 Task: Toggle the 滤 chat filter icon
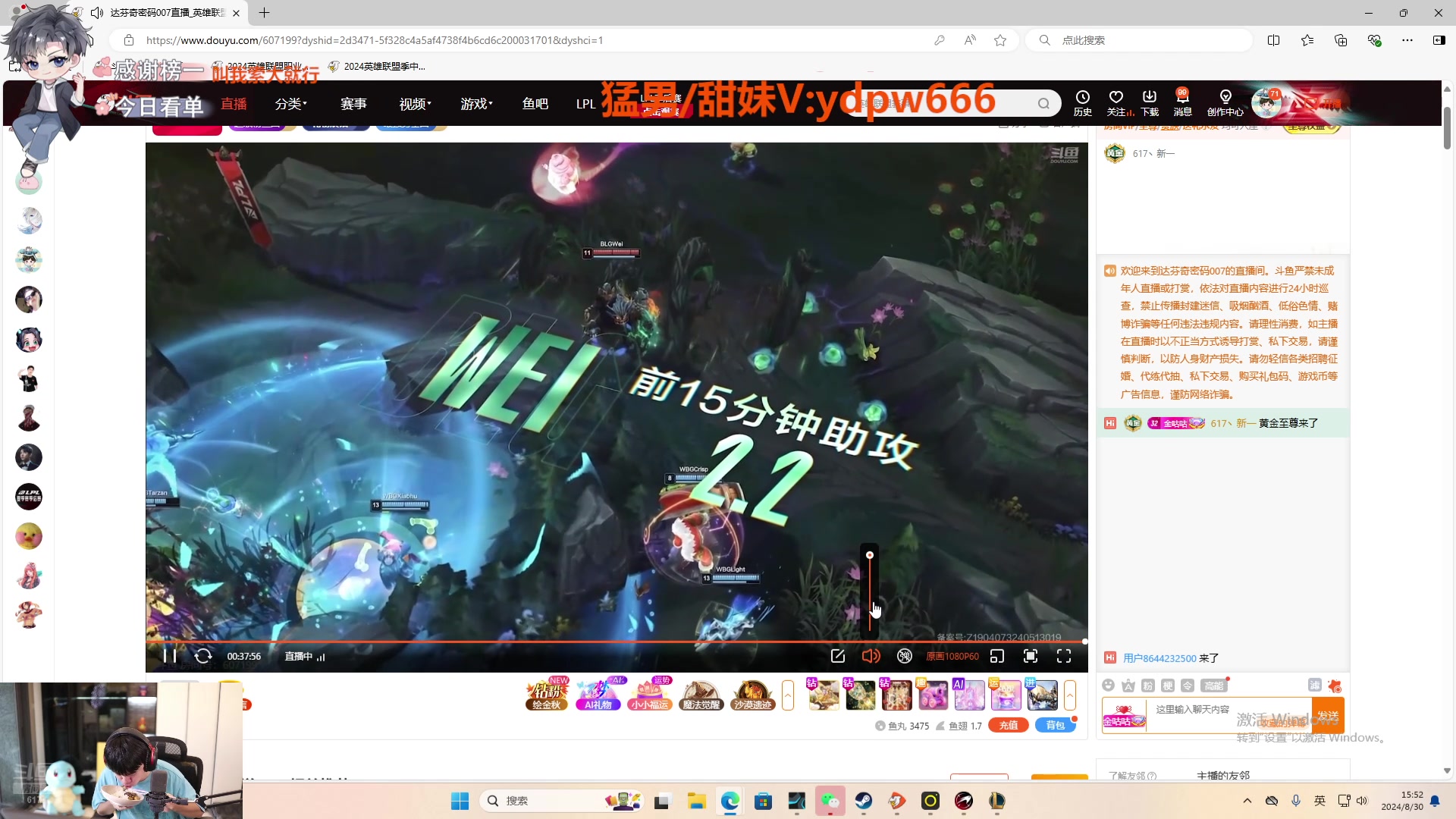tap(1315, 686)
